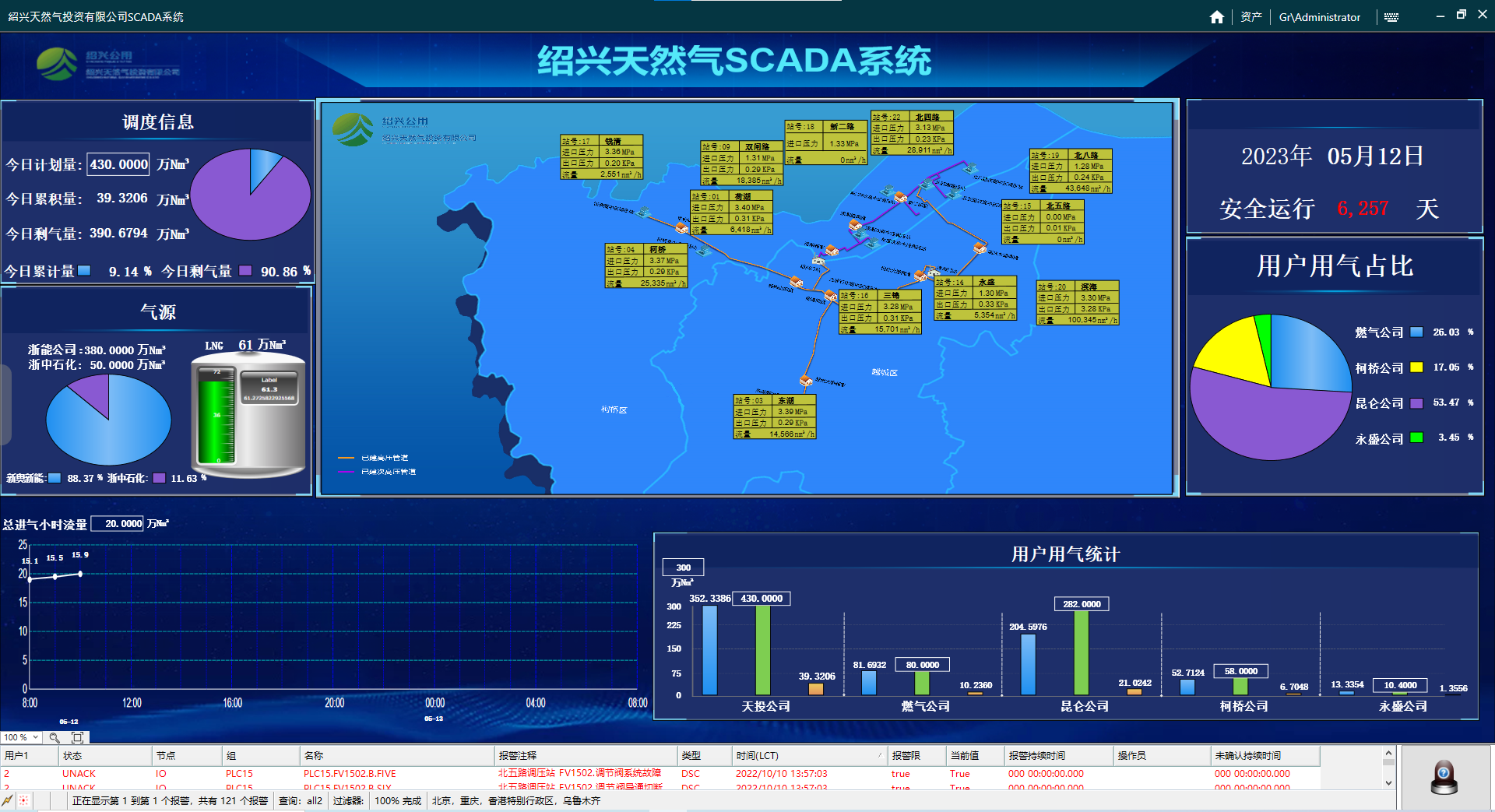Image resolution: width=1495 pixels, height=812 pixels.
Task: Click the Home icon in title bar
Action: pyautogui.click(x=1216, y=17)
